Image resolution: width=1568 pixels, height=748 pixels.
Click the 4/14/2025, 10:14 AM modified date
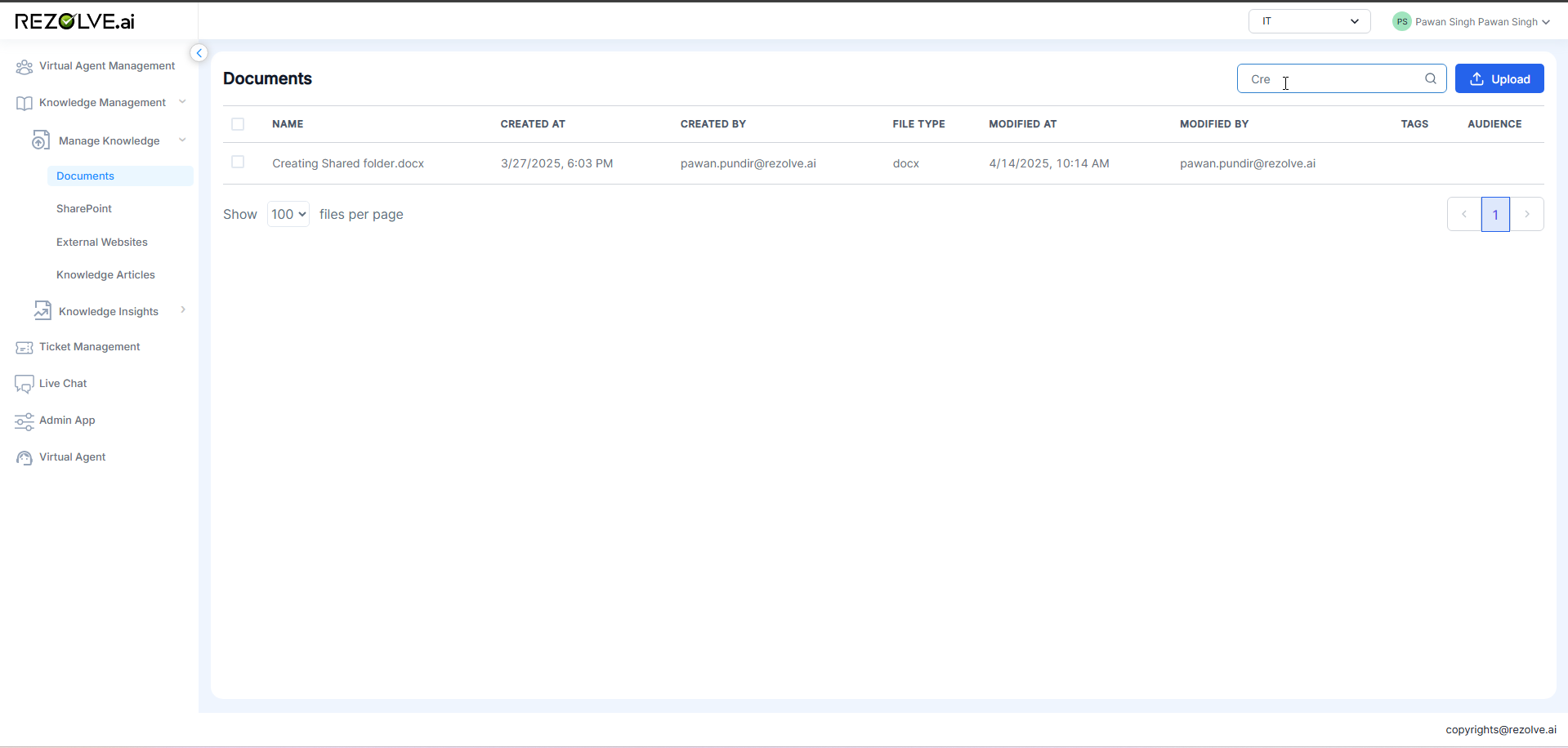(1049, 163)
